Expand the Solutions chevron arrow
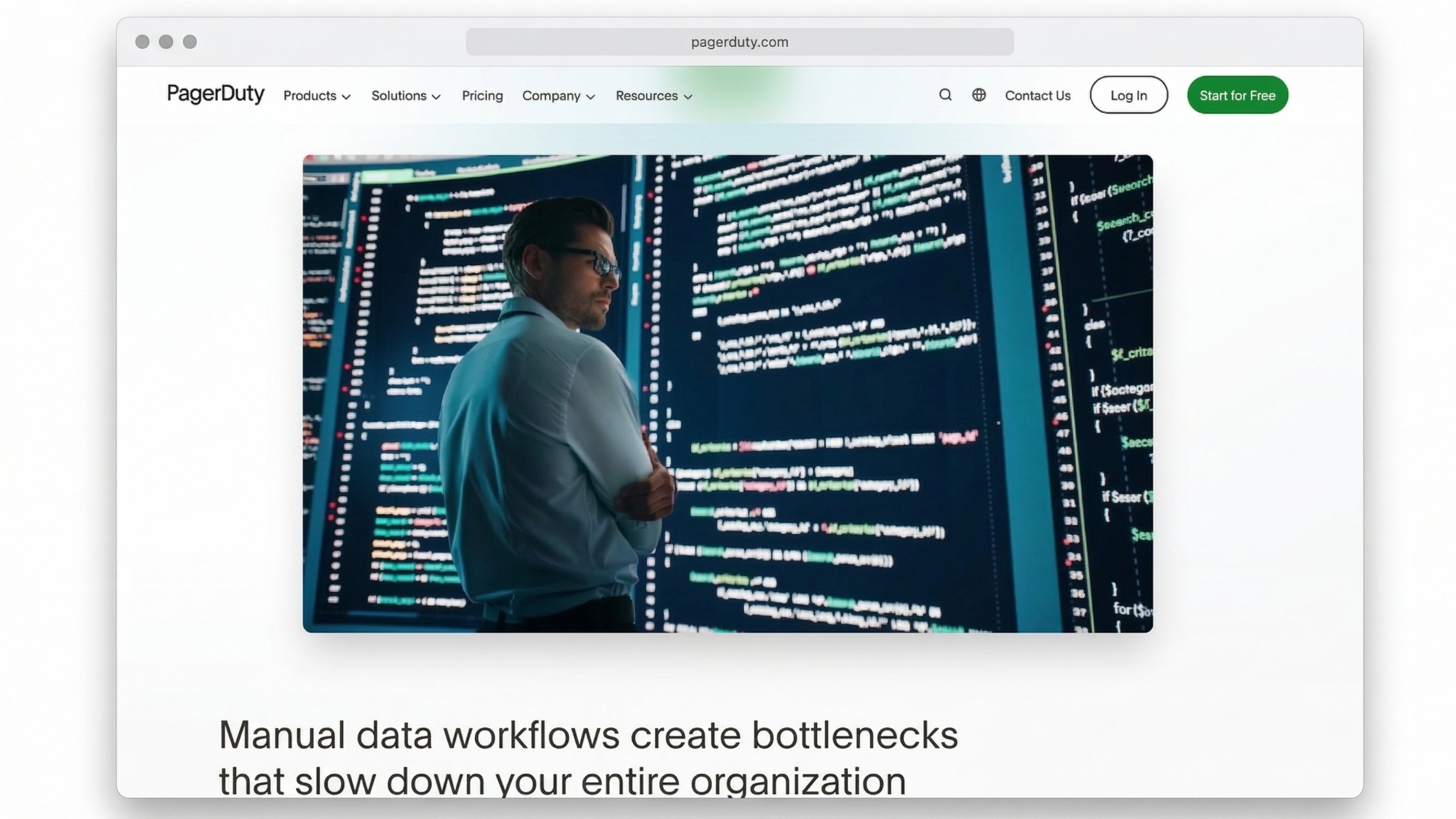This screenshot has height=819, width=1456. pyautogui.click(x=436, y=97)
